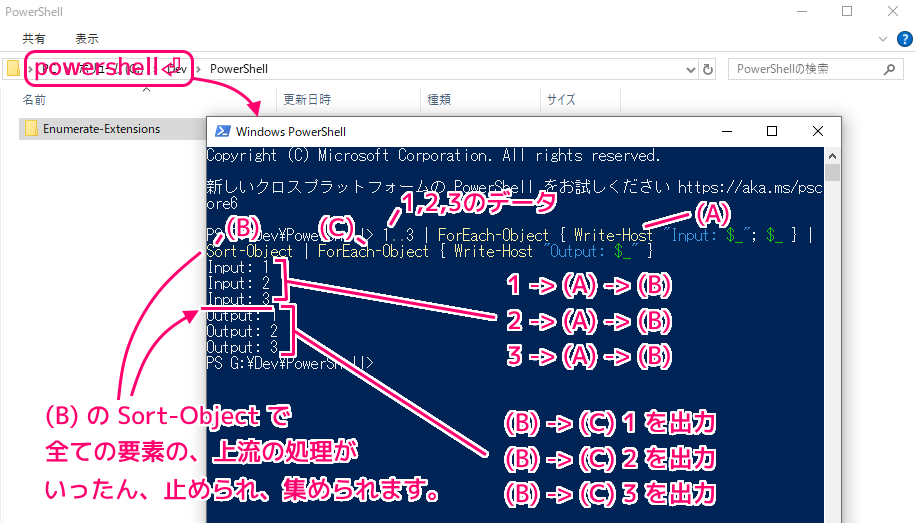Screen dimensions: 916x523
Task: Click the PowerShell icon in console title bar
Action: coord(222,131)
